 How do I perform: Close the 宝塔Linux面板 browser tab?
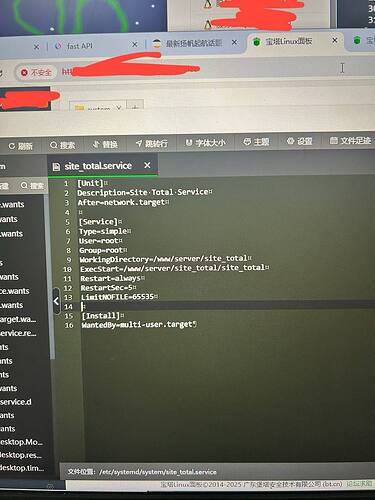coord(335,40)
